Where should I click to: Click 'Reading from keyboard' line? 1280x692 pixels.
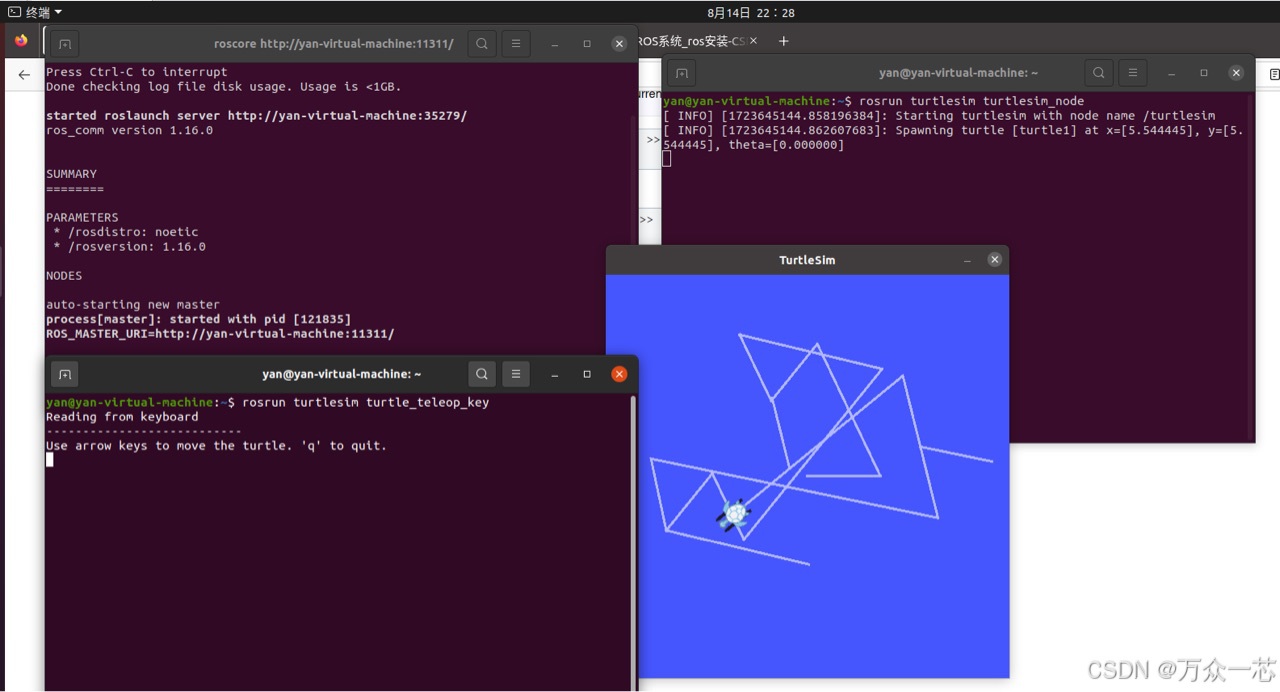122,417
